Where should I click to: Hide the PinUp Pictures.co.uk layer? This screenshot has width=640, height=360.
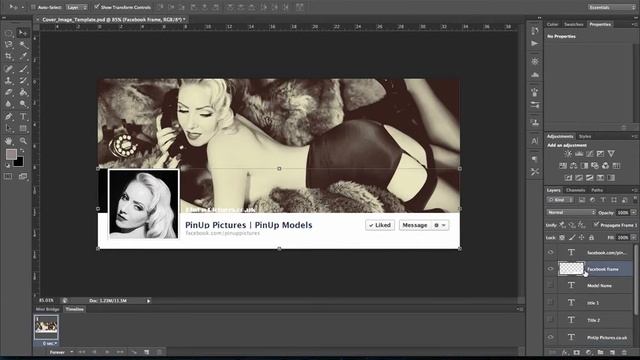tap(550, 337)
